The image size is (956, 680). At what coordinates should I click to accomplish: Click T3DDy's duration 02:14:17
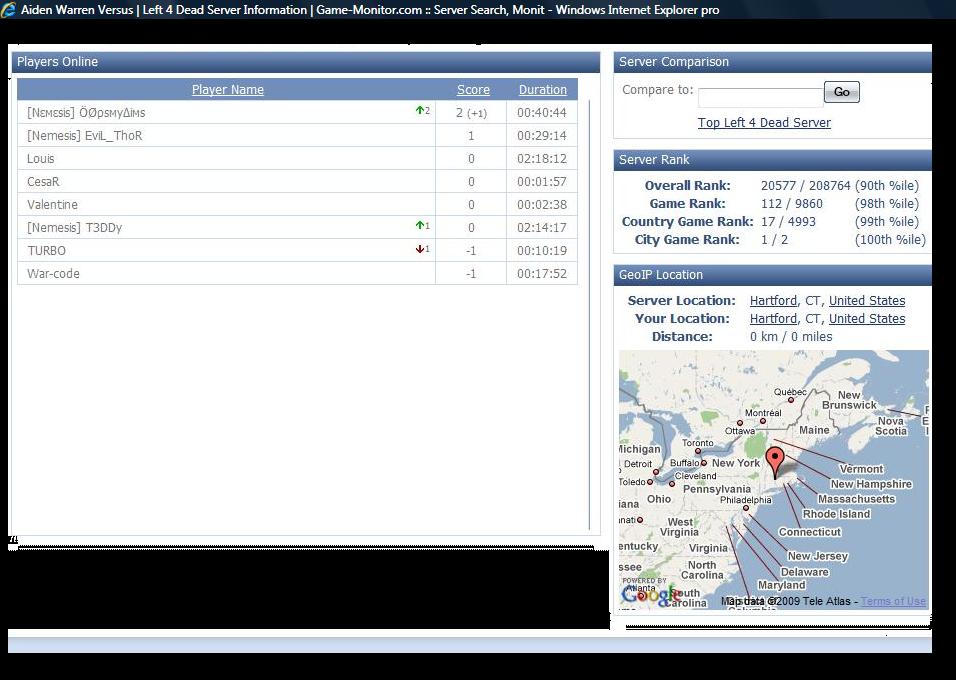click(x=542, y=227)
